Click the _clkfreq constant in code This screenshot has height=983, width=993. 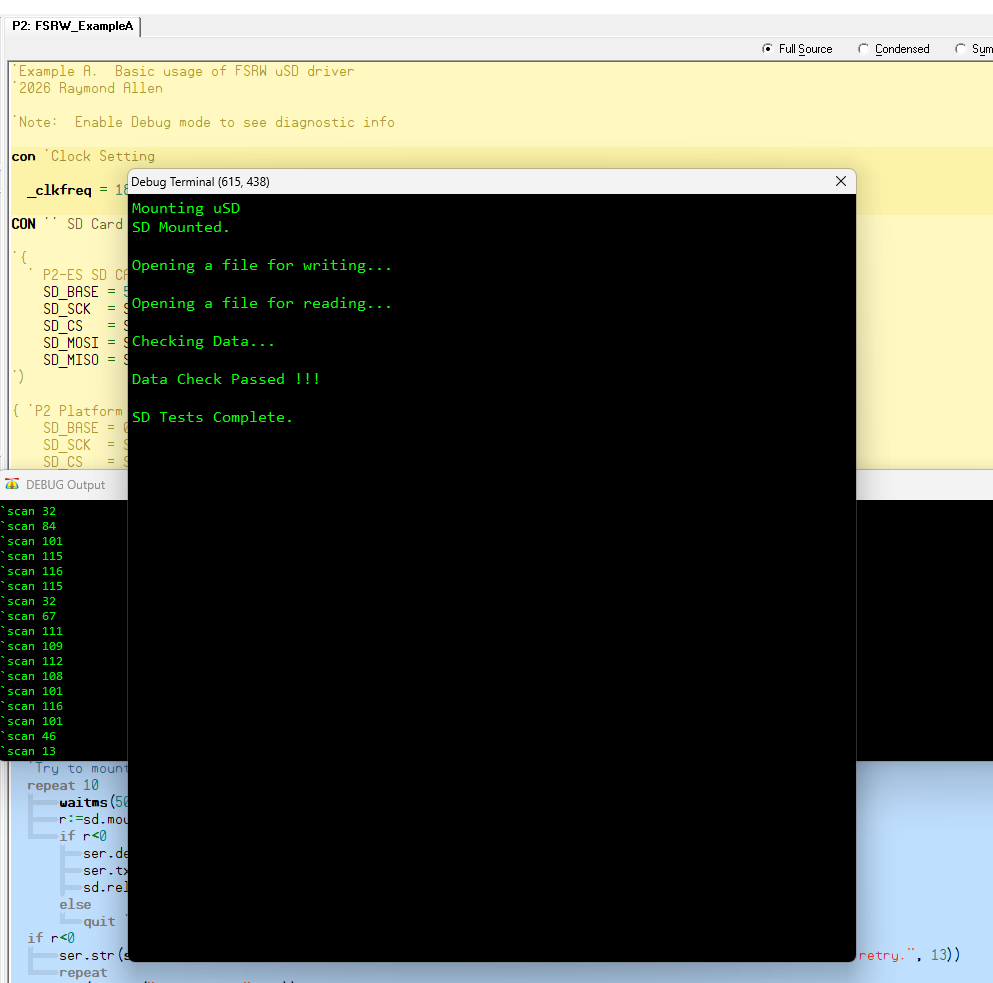click(62, 190)
